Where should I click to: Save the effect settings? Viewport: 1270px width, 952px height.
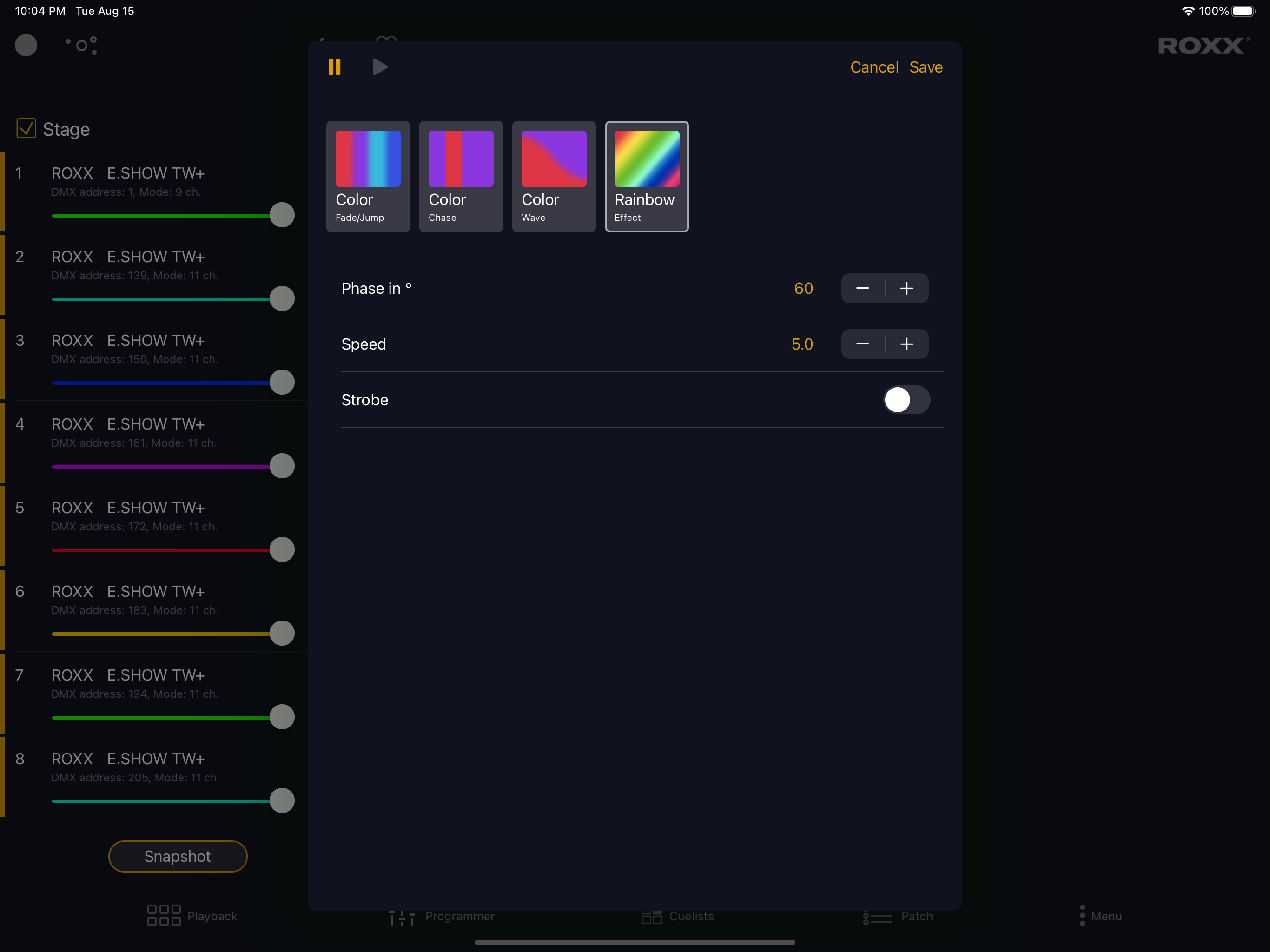click(926, 67)
